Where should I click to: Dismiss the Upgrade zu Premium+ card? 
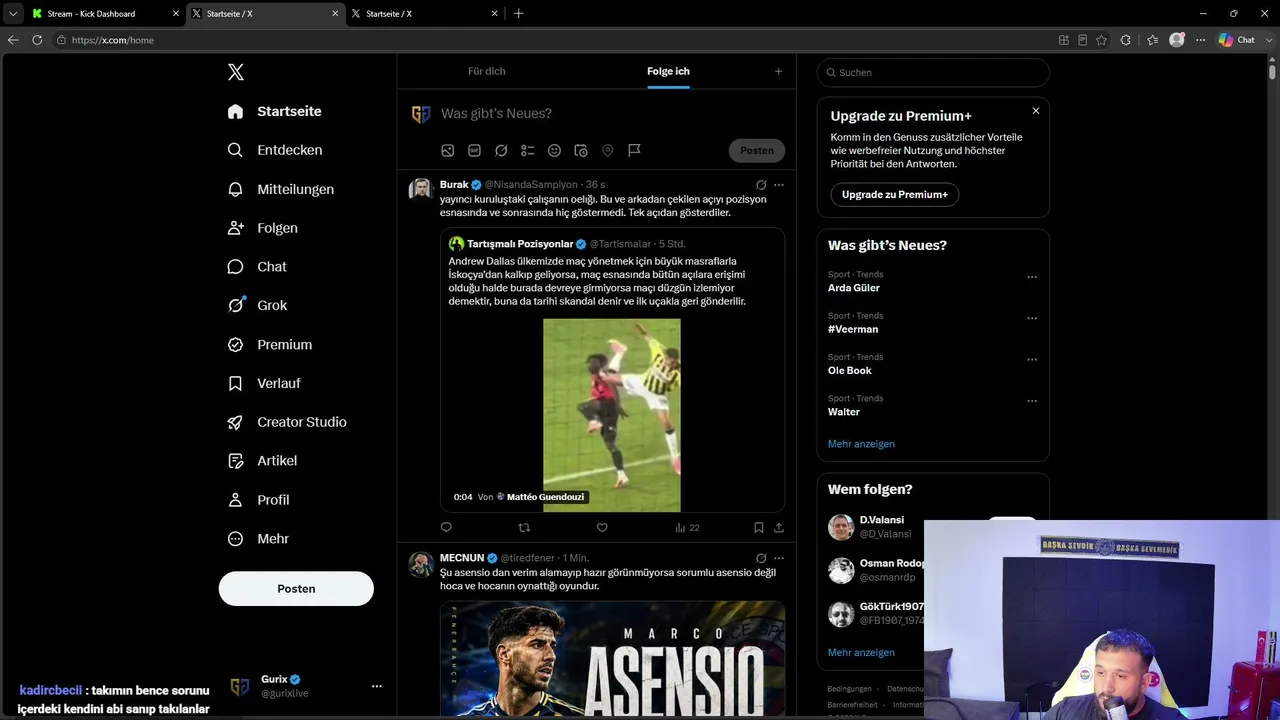click(x=1036, y=111)
